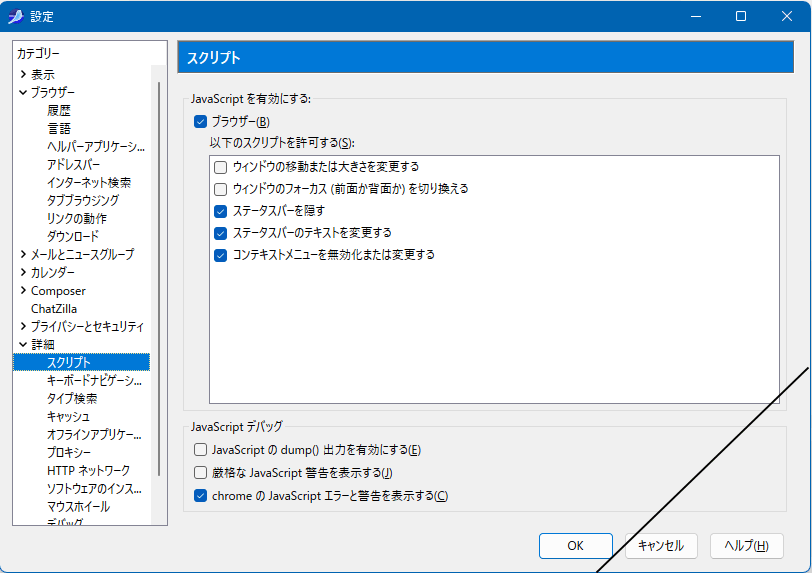Expand the 表示 category
The height and width of the screenshot is (573, 812).
[x=23, y=75]
